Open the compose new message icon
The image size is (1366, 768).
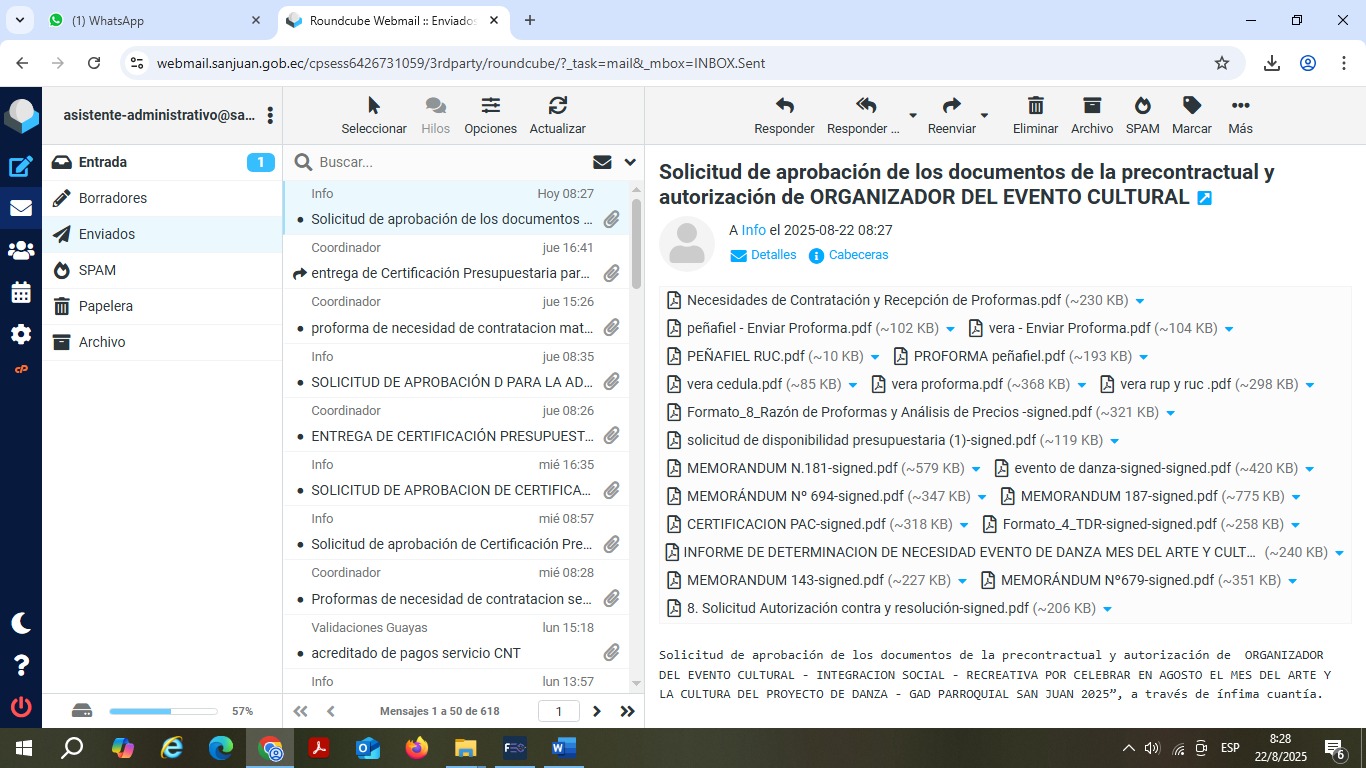[21, 167]
